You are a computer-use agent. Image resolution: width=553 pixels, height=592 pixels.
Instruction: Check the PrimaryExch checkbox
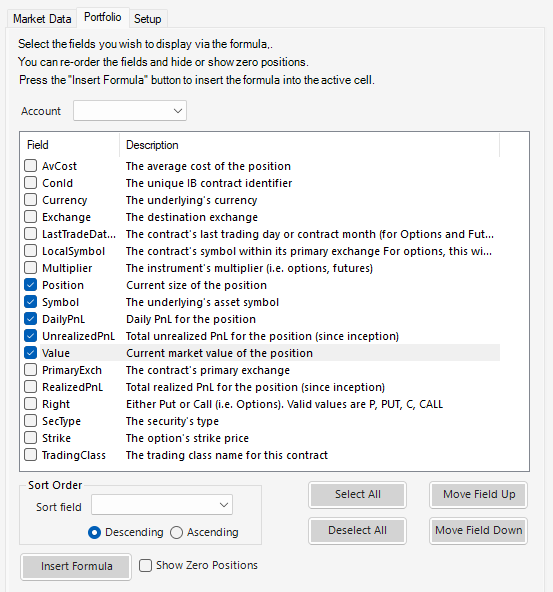[31, 369]
